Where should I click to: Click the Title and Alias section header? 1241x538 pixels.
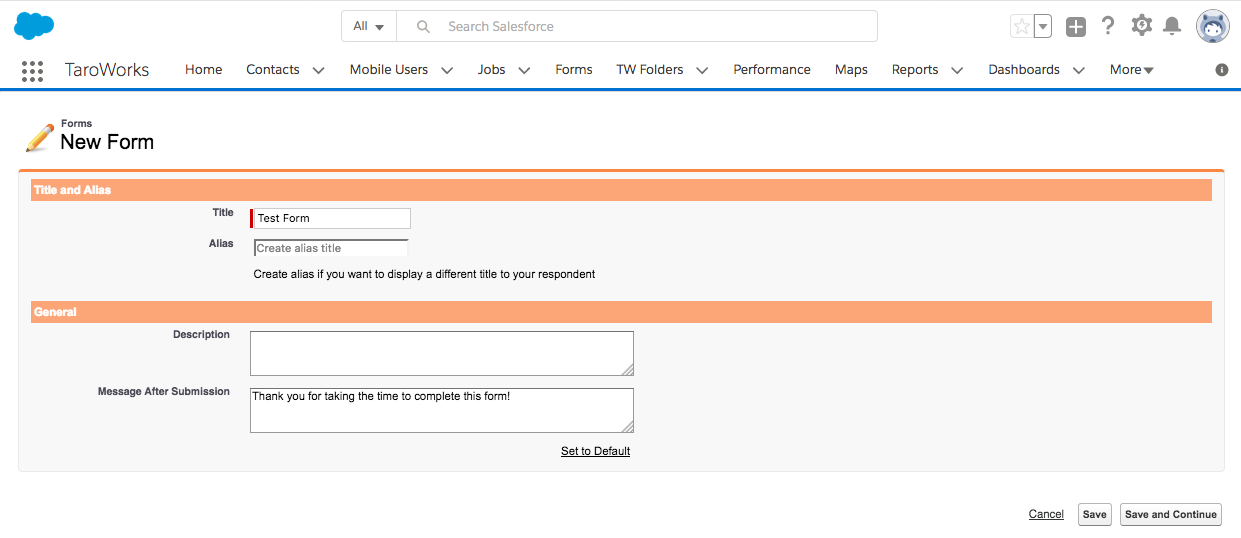621,190
